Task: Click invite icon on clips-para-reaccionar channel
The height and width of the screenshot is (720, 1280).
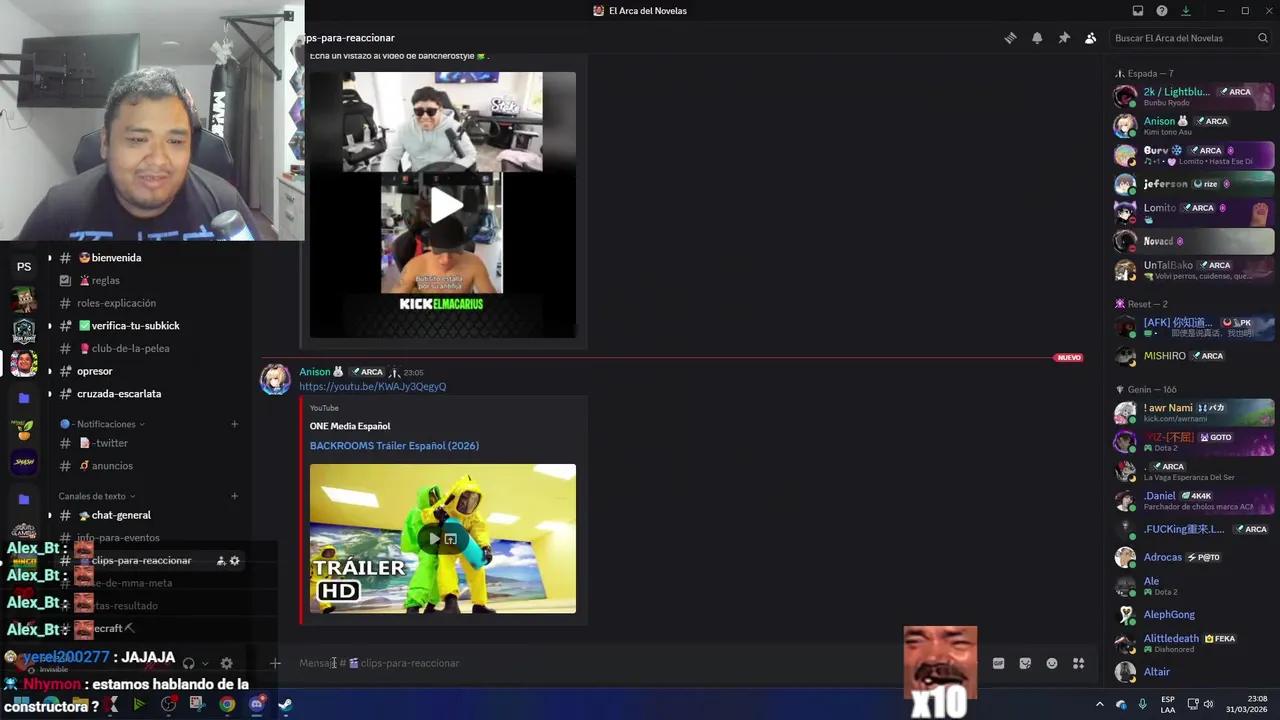Action: coord(220,561)
